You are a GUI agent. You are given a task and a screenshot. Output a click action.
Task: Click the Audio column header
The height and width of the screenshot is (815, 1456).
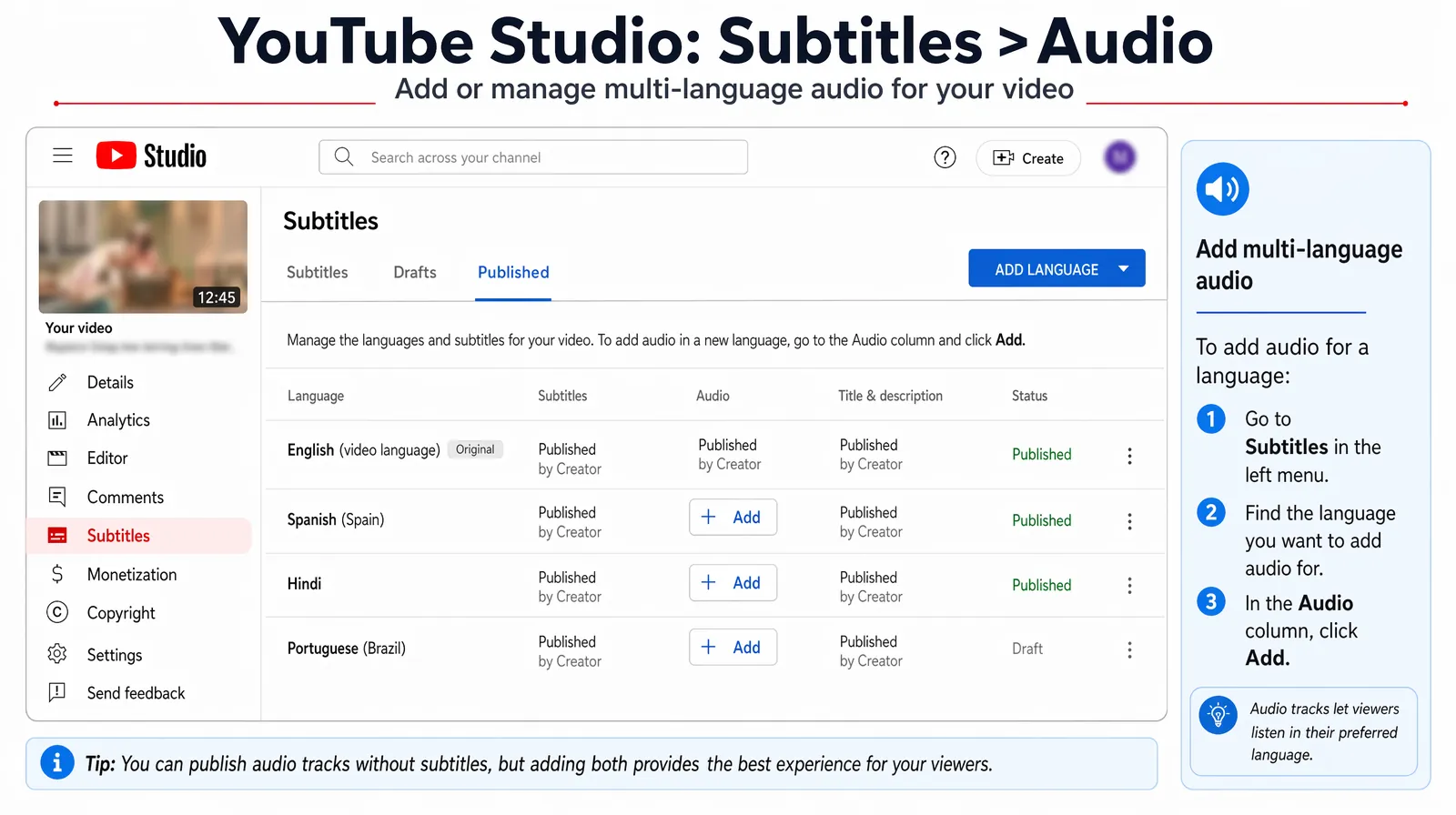tap(713, 396)
